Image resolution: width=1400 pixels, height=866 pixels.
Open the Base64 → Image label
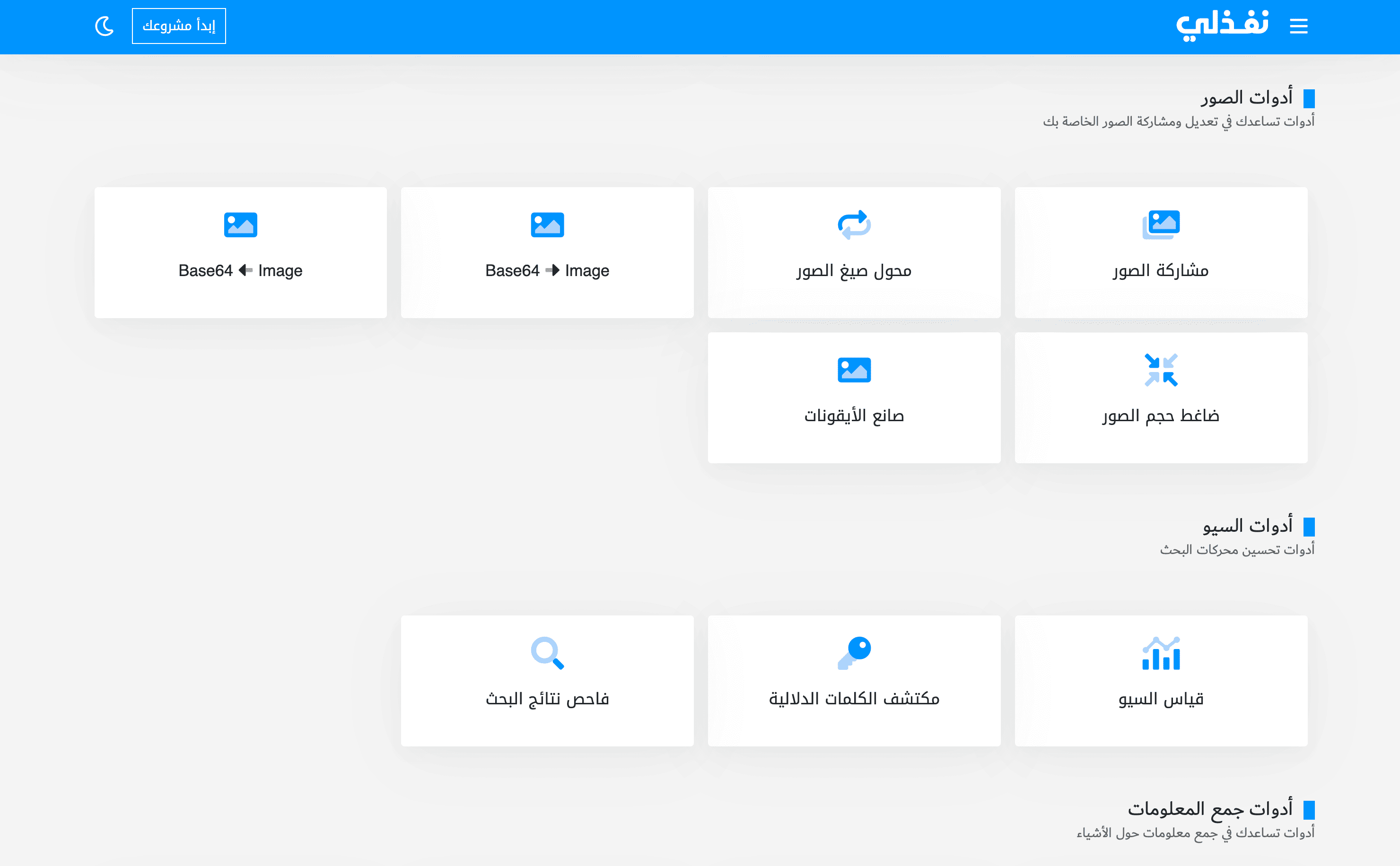(x=547, y=270)
